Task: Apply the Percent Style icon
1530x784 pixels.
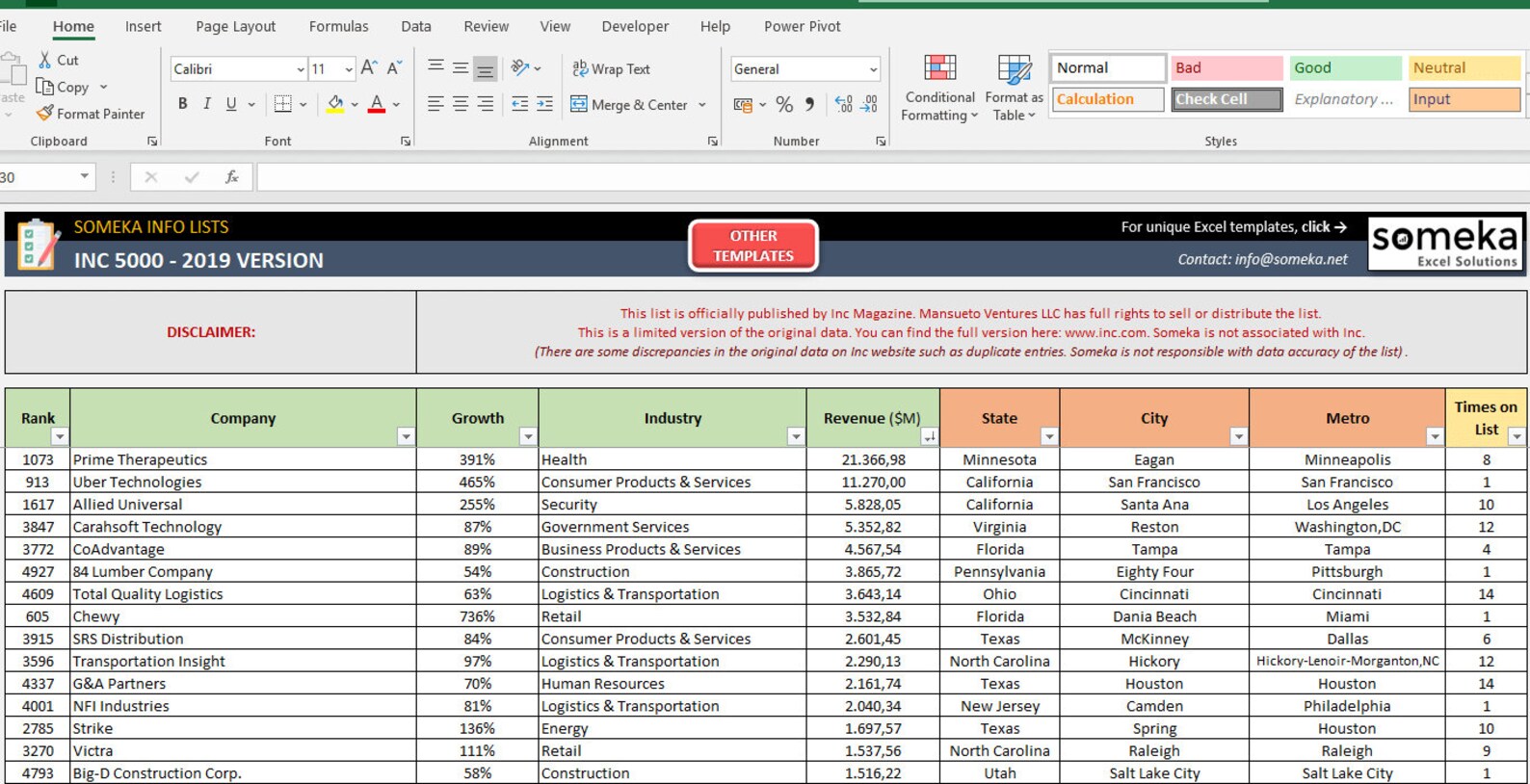Action: 784,104
